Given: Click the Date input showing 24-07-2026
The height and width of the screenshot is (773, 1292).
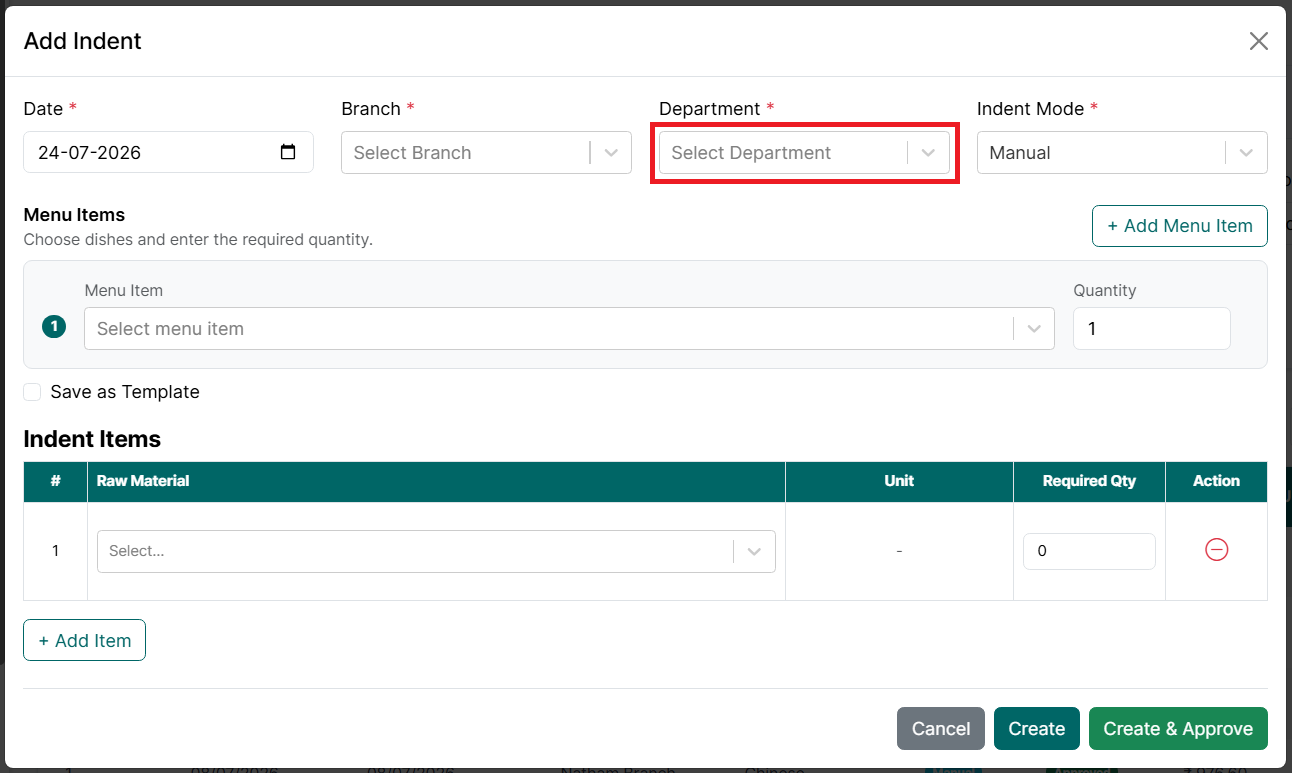Looking at the screenshot, I should (x=168, y=152).
